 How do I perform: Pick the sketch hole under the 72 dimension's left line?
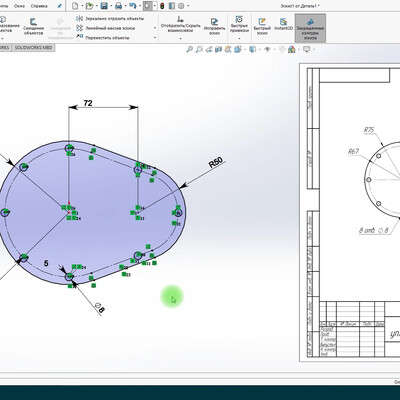tap(69, 148)
